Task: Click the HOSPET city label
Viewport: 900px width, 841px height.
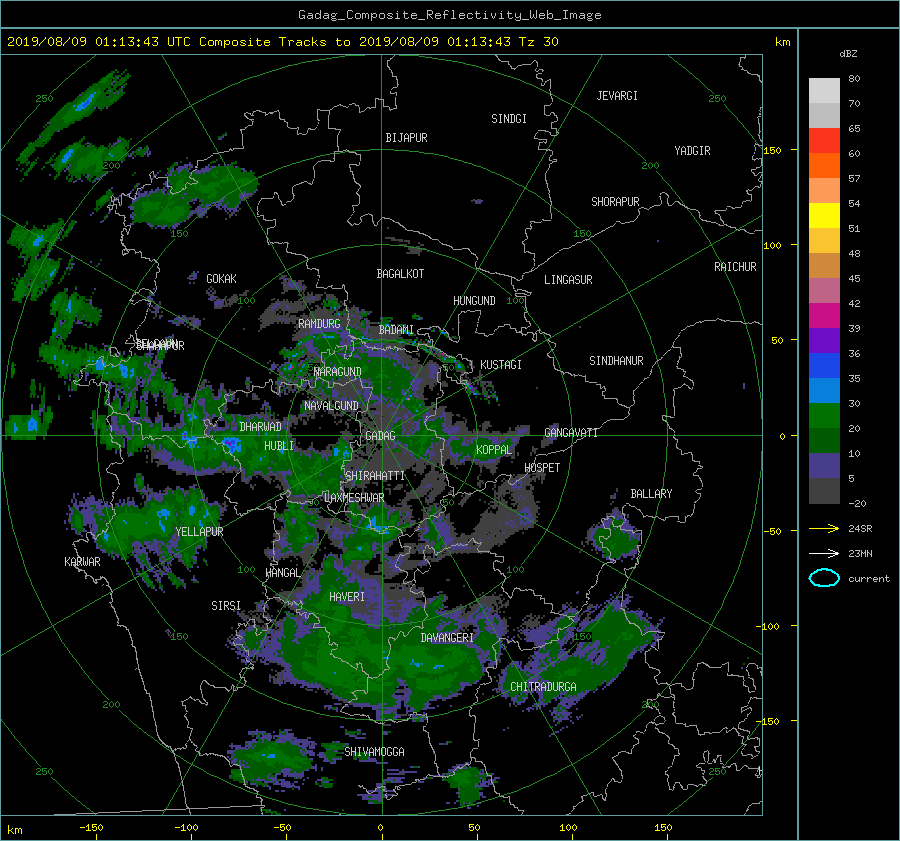Action: 542,468
